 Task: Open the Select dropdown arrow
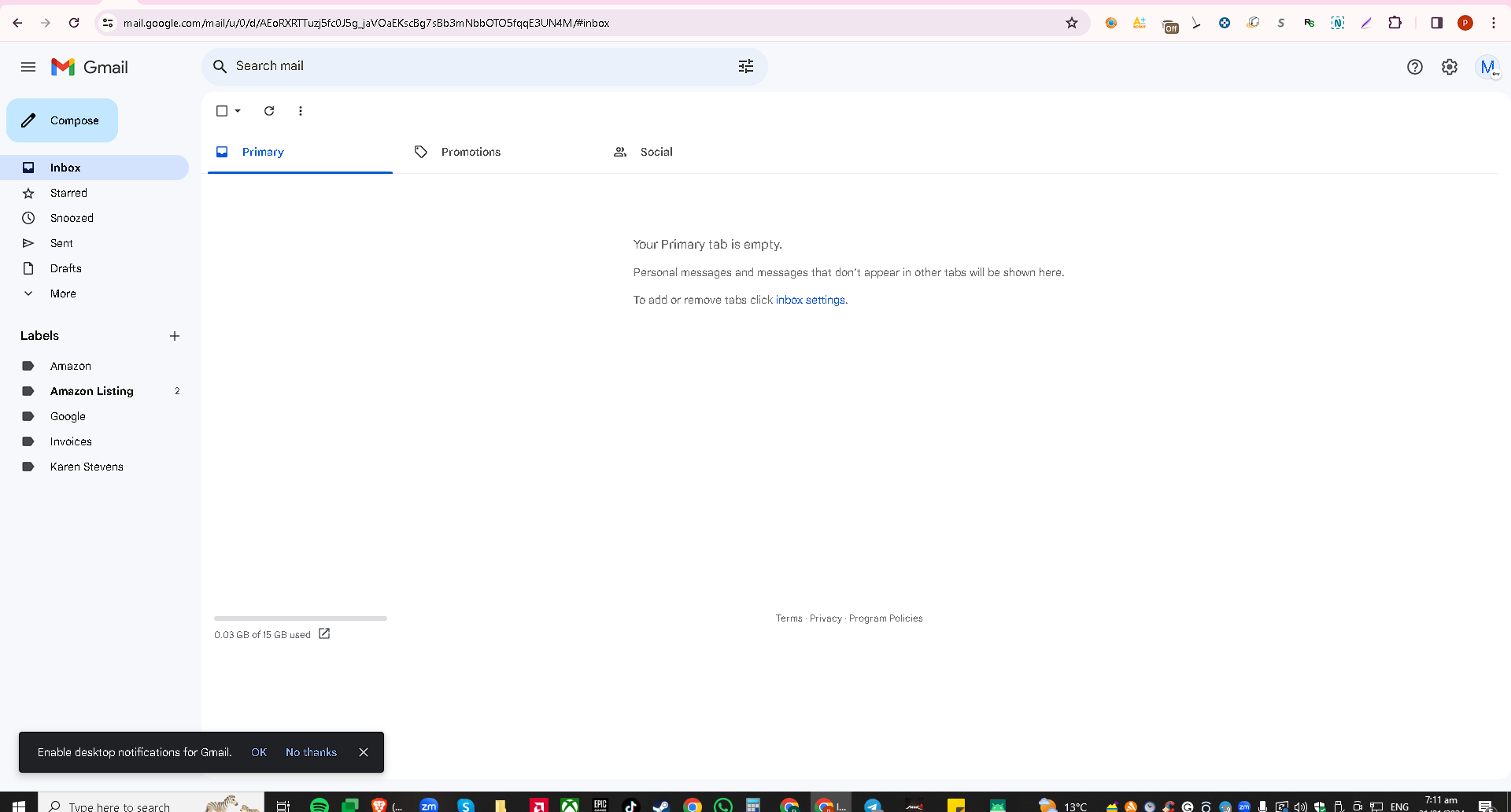click(x=238, y=111)
